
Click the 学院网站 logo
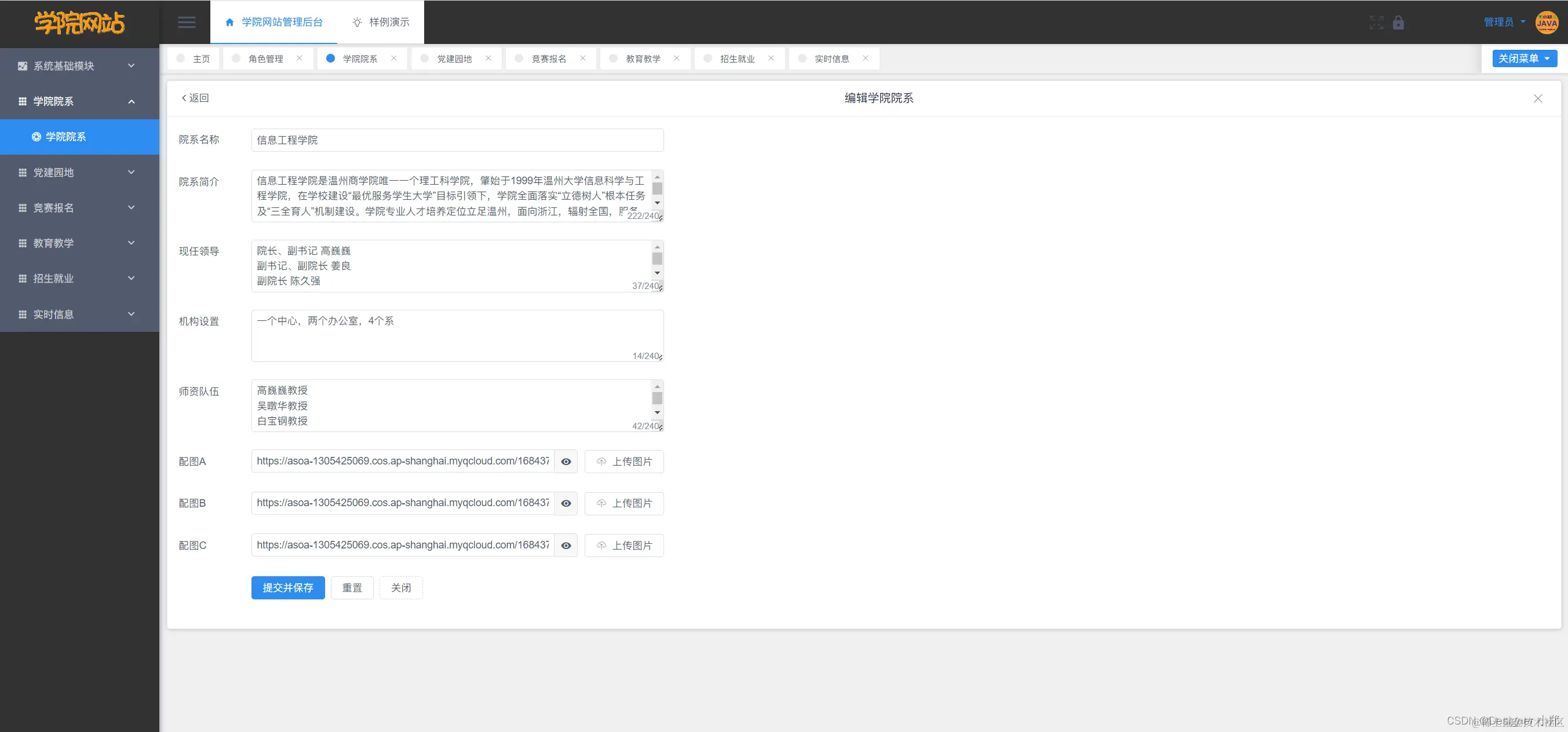point(79,23)
